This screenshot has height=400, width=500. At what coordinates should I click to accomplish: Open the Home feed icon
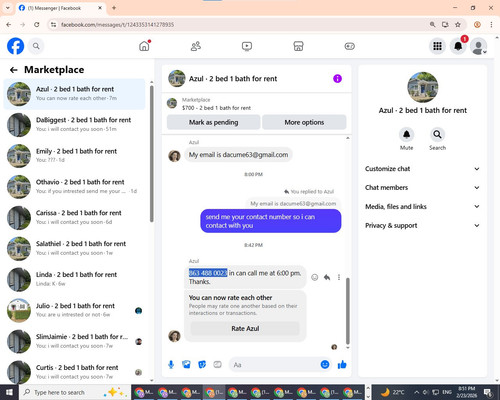[144, 46]
